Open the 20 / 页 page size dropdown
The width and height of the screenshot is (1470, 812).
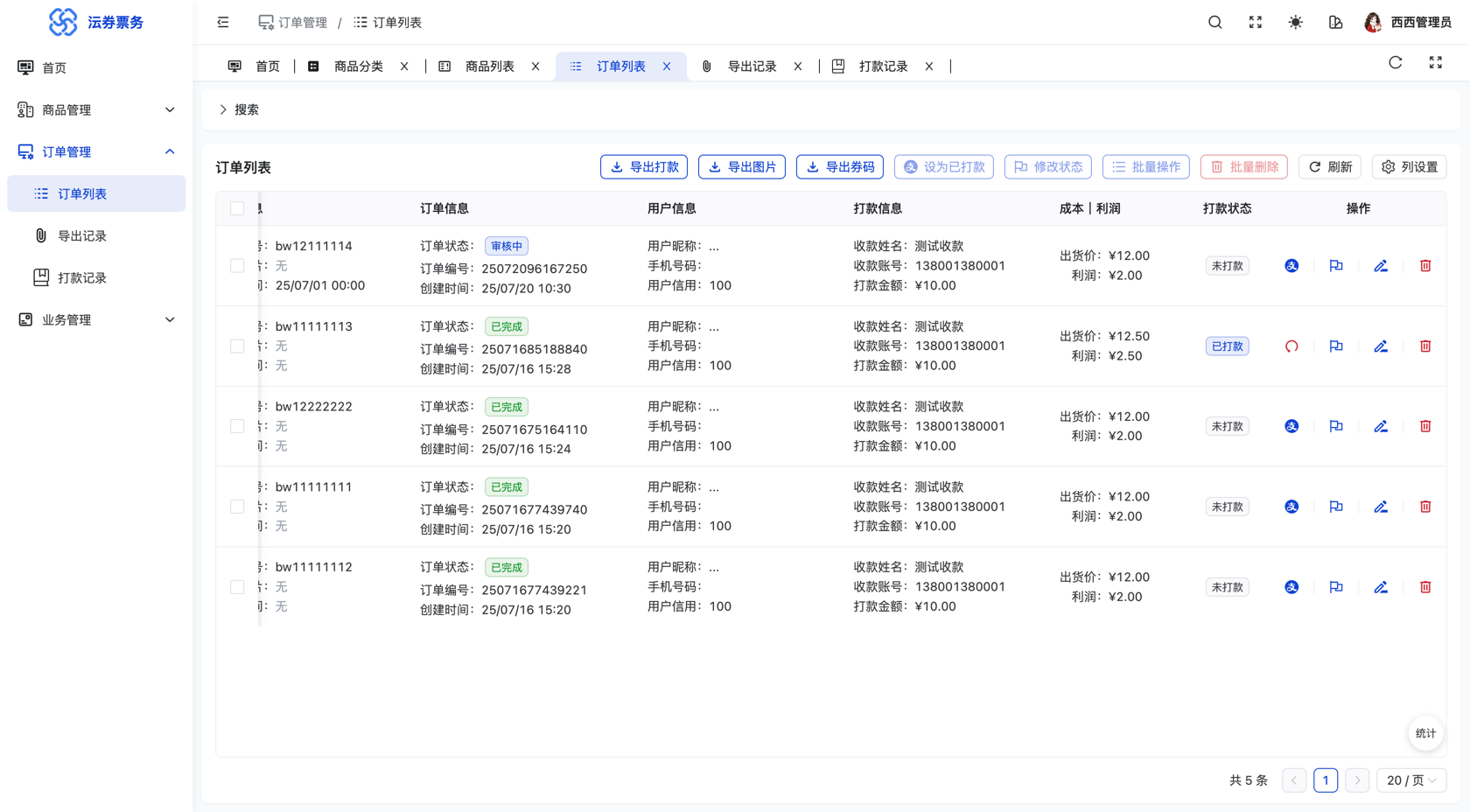click(x=1410, y=780)
